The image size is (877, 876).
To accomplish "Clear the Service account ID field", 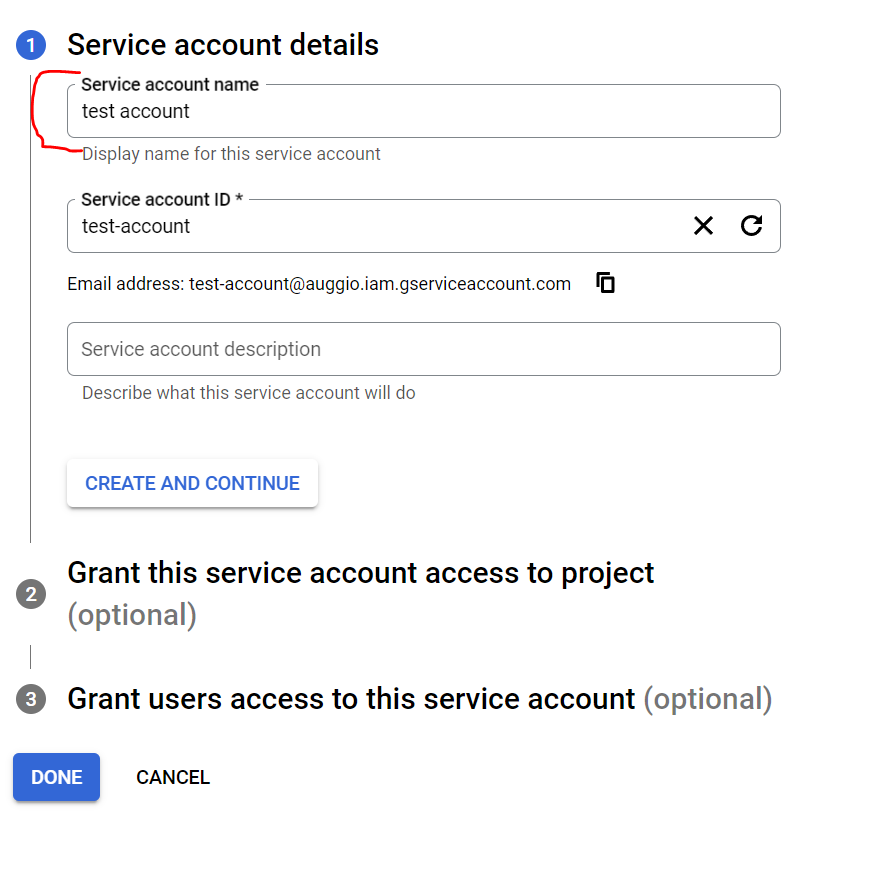I will click(704, 226).
